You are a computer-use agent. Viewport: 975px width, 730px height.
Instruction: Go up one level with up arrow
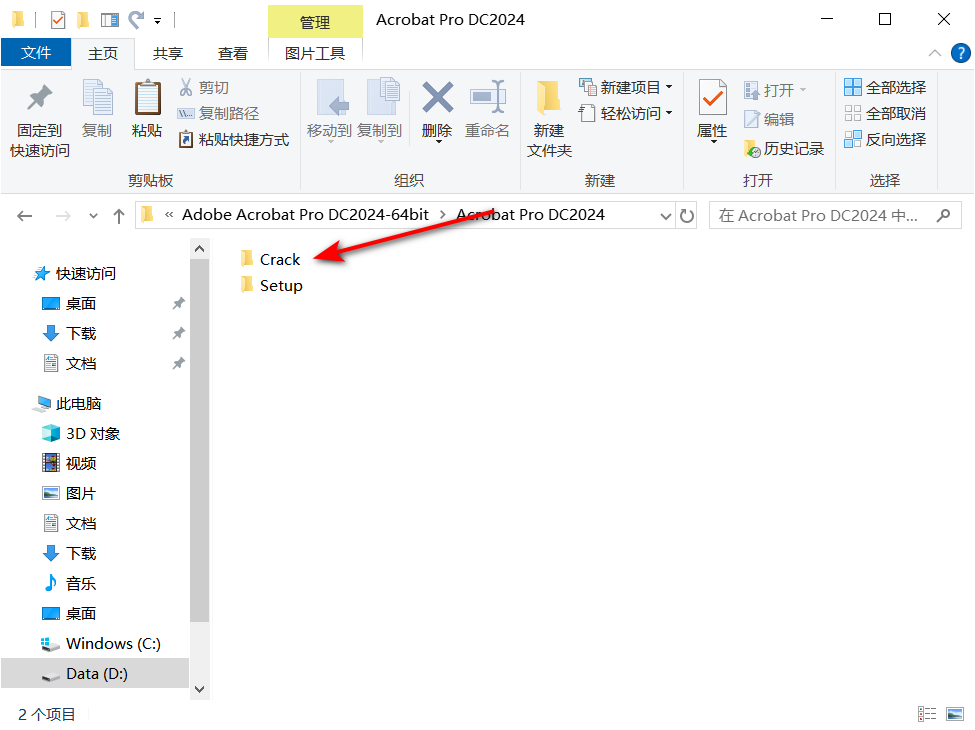pos(119,216)
